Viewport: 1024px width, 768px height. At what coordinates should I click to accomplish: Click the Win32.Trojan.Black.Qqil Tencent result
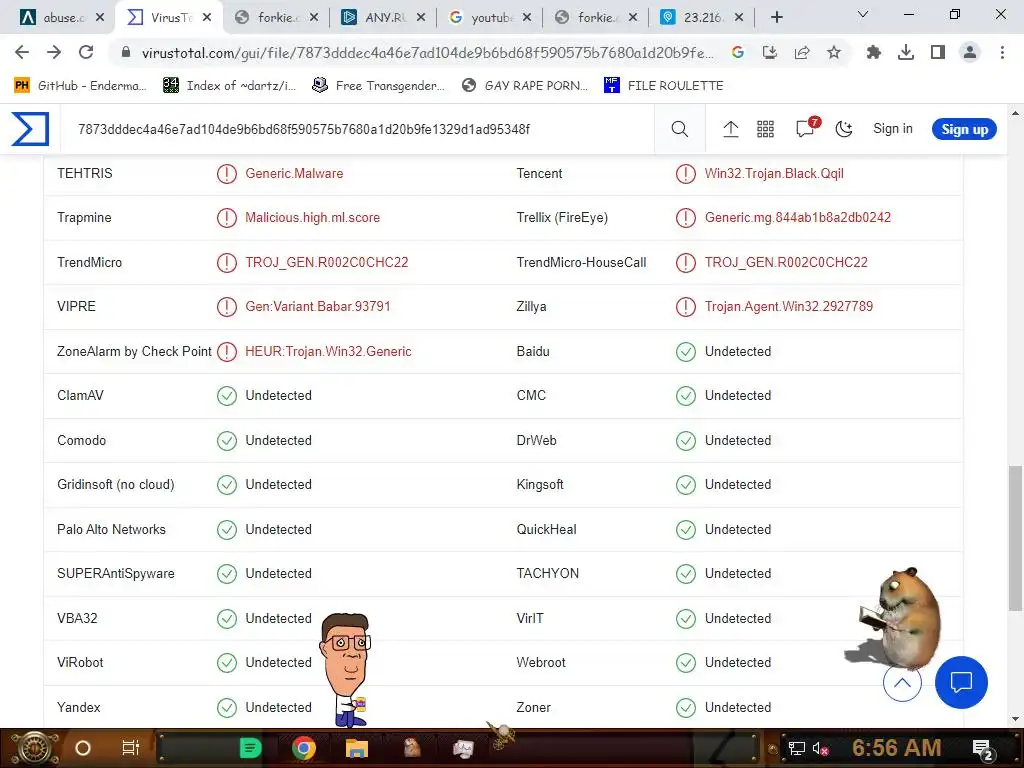coord(774,174)
